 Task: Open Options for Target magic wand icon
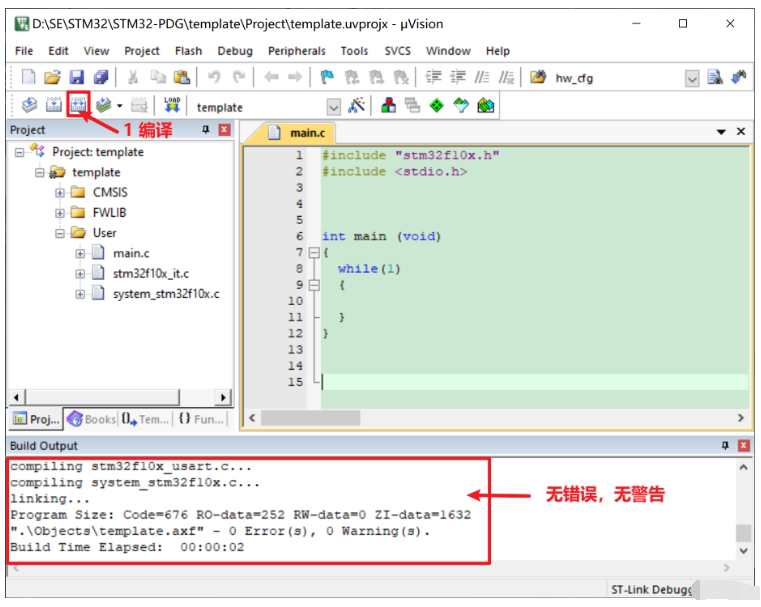click(356, 105)
